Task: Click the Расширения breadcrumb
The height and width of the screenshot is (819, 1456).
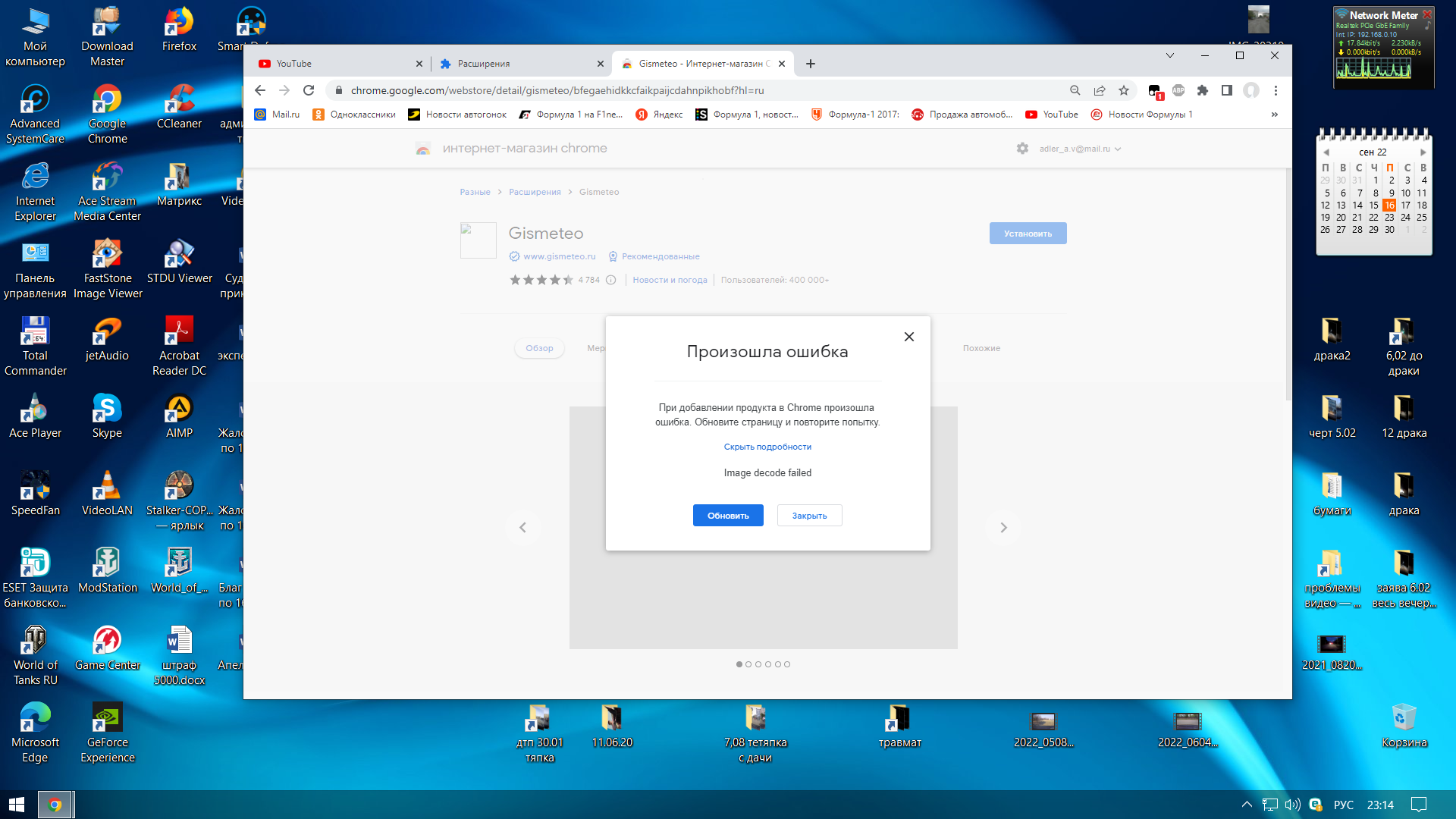Action: [535, 192]
